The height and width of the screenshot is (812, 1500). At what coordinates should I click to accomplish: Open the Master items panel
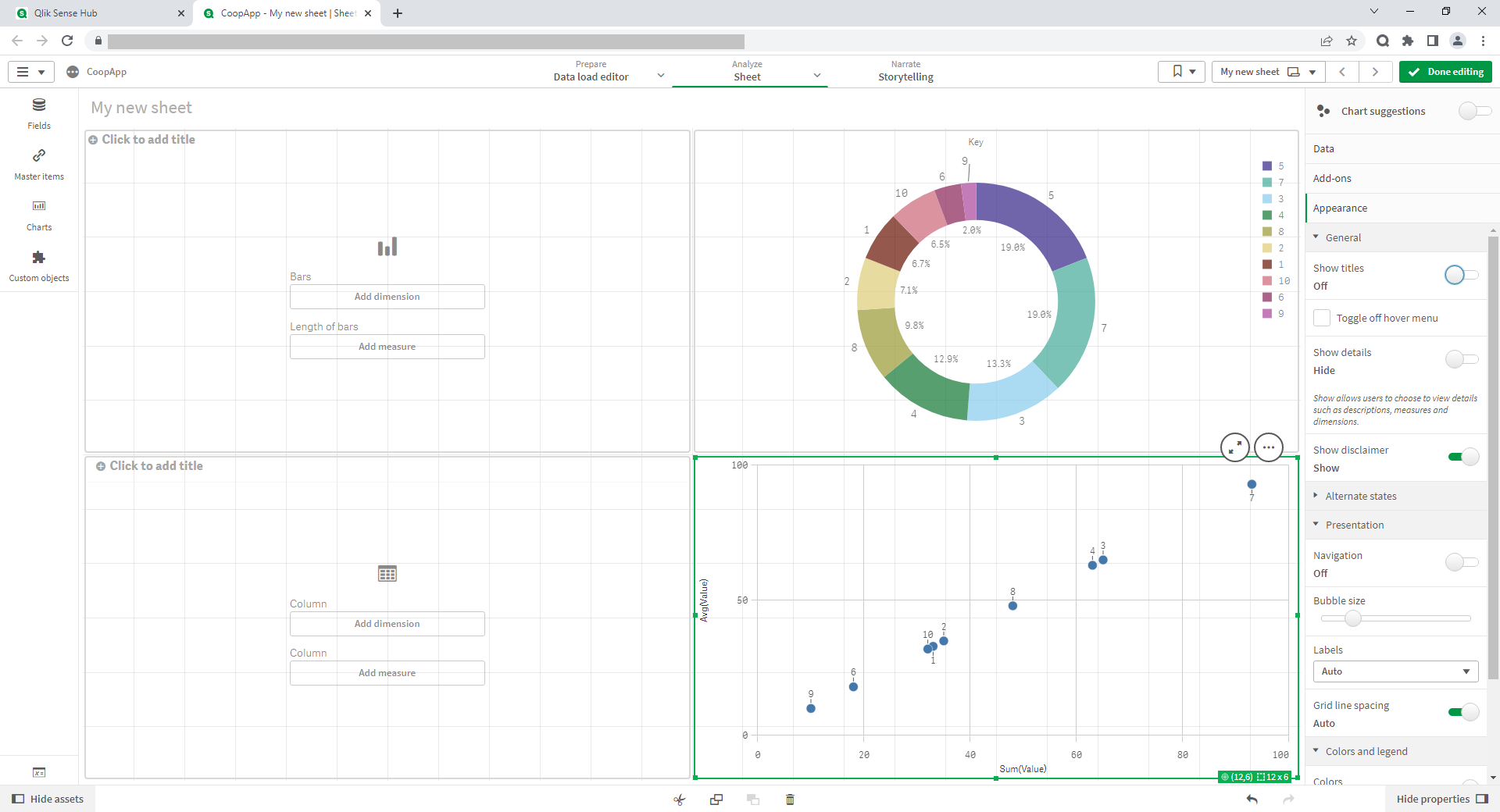(x=39, y=164)
